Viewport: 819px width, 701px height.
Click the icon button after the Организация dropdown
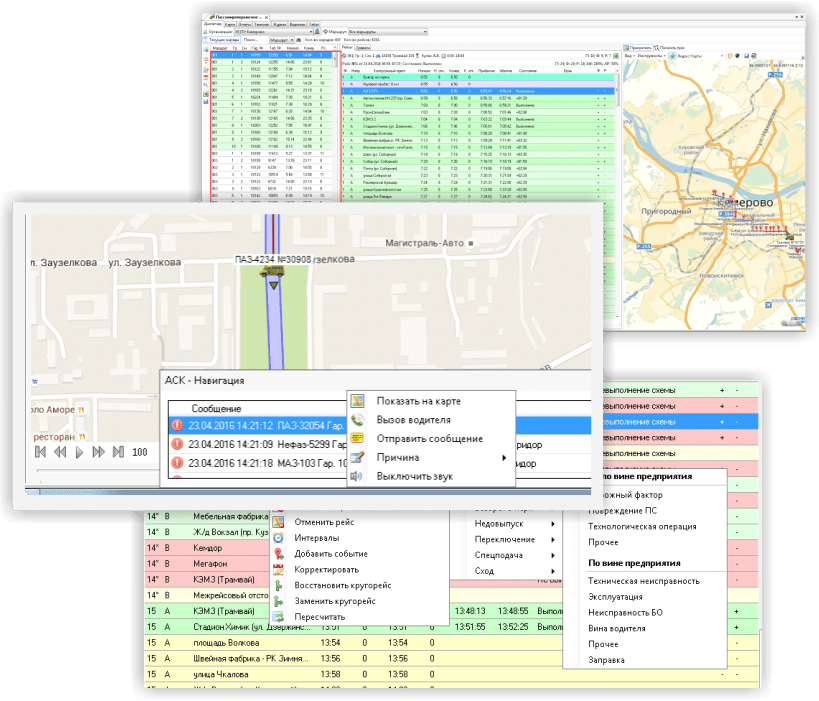click(317, 32)
